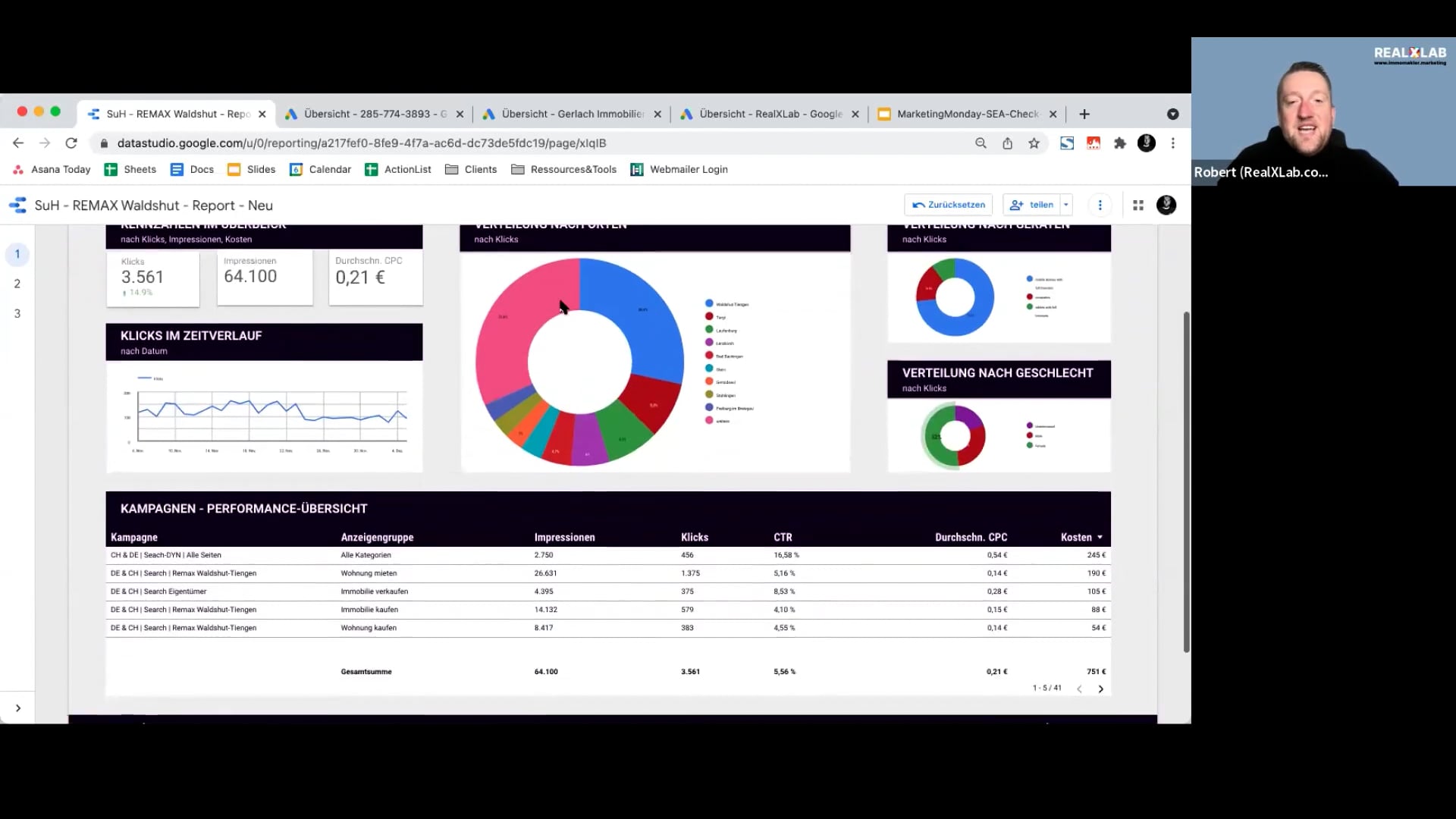Open the Calendar bookmark
1456x819 pixels.
pos(321,169)
